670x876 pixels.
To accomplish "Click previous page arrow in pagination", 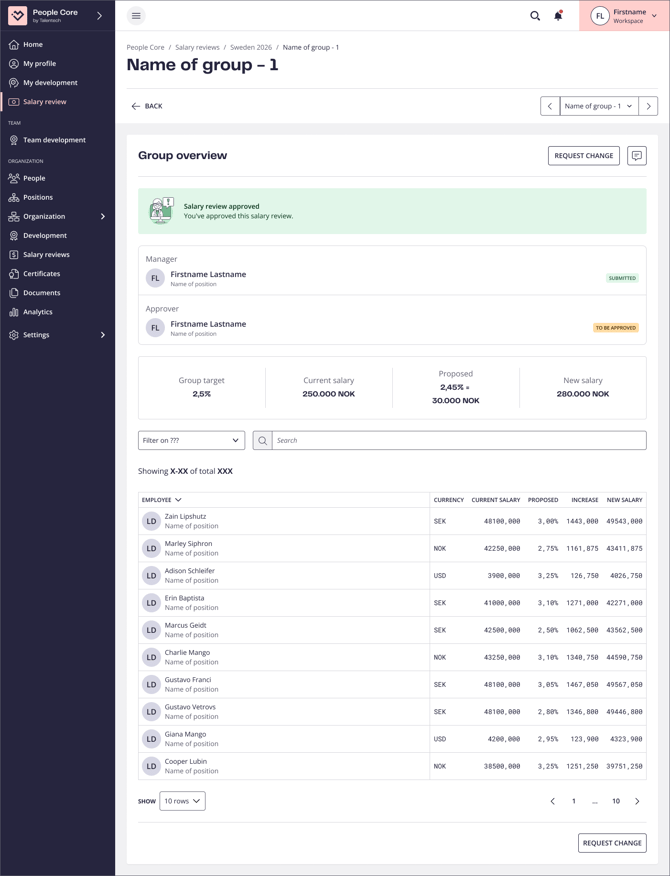I will point(552,801).
